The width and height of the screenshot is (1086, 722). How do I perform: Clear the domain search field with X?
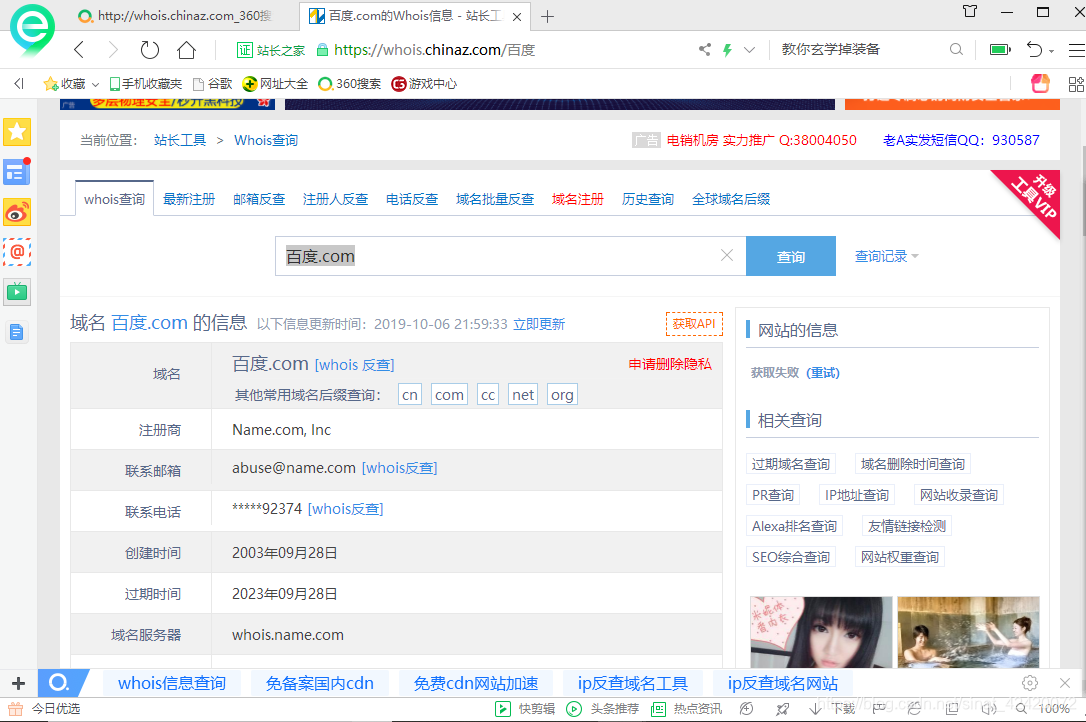tap(727, 255)
